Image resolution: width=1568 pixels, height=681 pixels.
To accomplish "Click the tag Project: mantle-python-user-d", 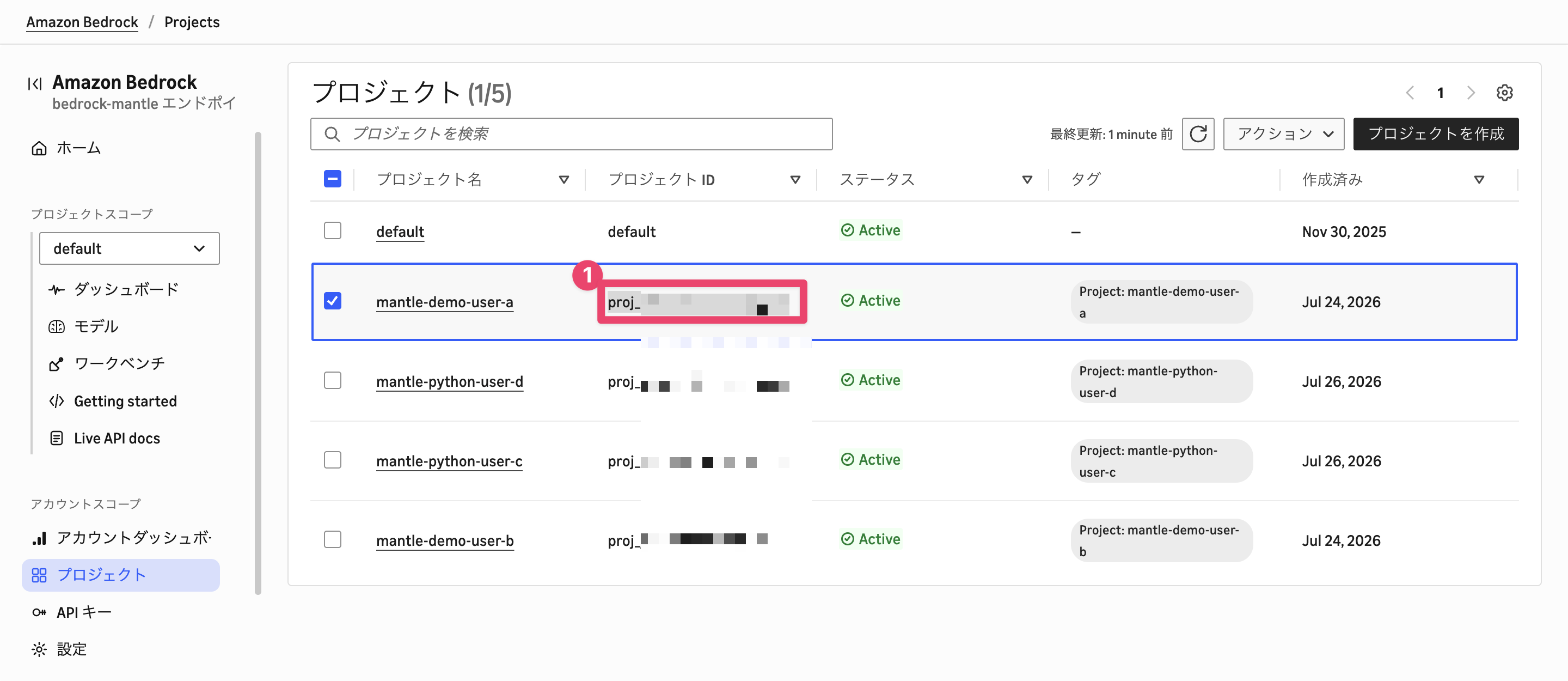I will pyautogui.click(x=1161, y=382).
